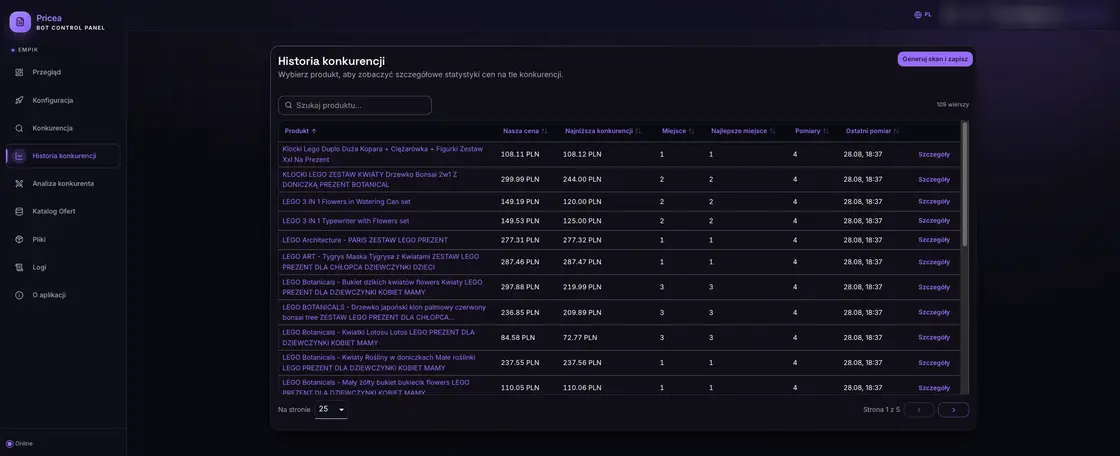Click the 84.58 PLN price cell

coord(518,337)
